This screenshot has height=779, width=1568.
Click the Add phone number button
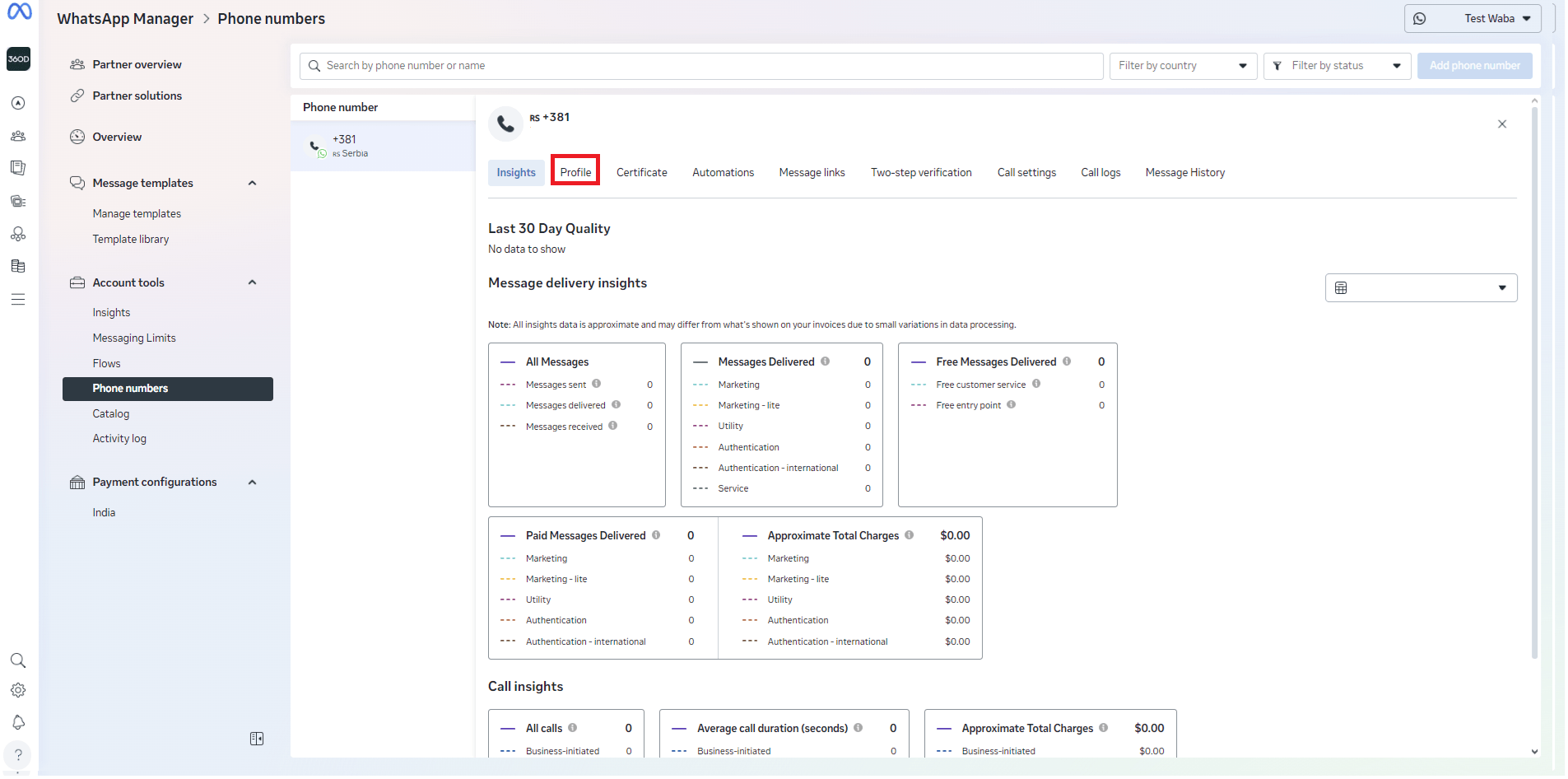(x=1474, y=66)
